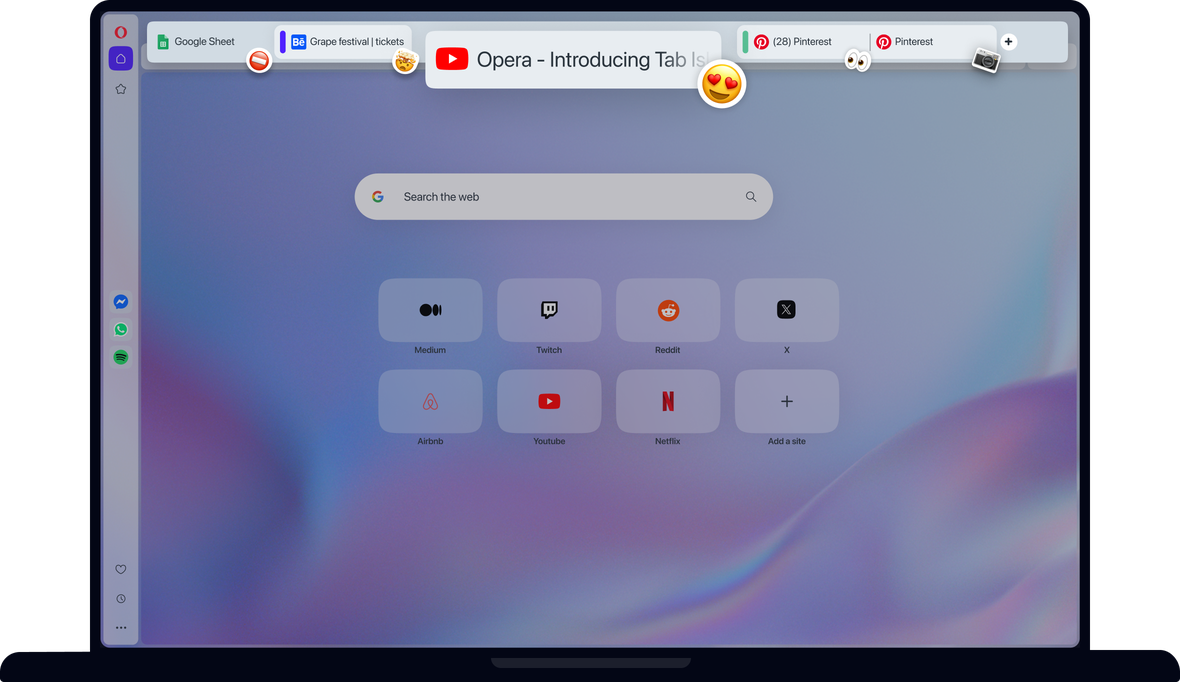Open a new tab with the plus button
1180x682 pixels.
[1008, 41]
